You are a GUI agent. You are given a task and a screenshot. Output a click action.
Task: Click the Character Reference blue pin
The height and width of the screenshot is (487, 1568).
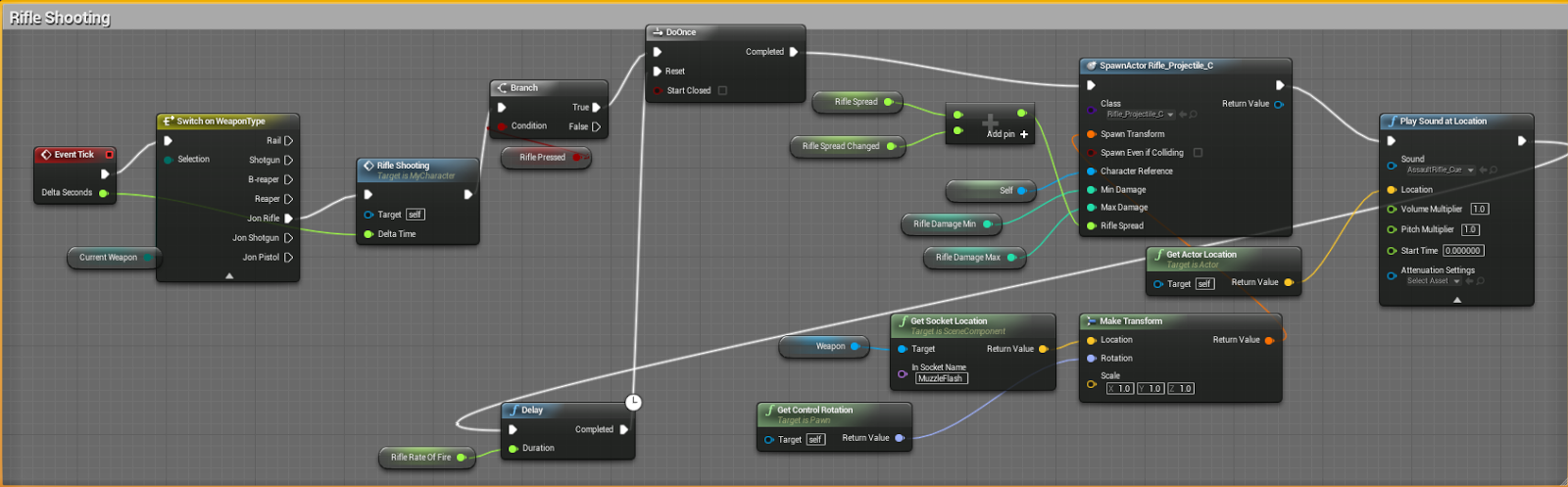click(1091, 171)
